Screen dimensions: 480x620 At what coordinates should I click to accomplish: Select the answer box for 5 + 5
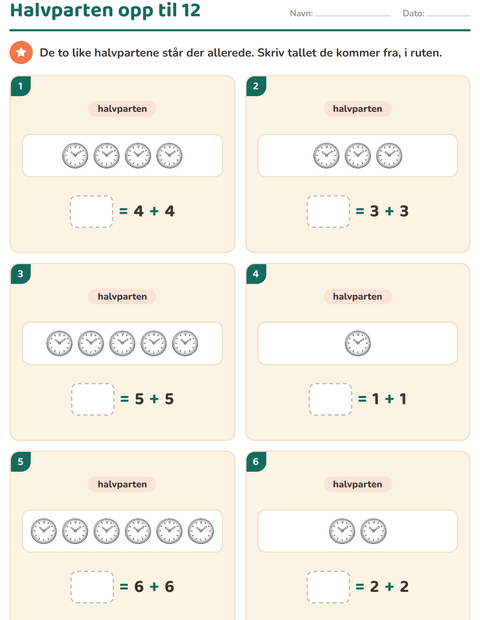[x=93, y=399]
